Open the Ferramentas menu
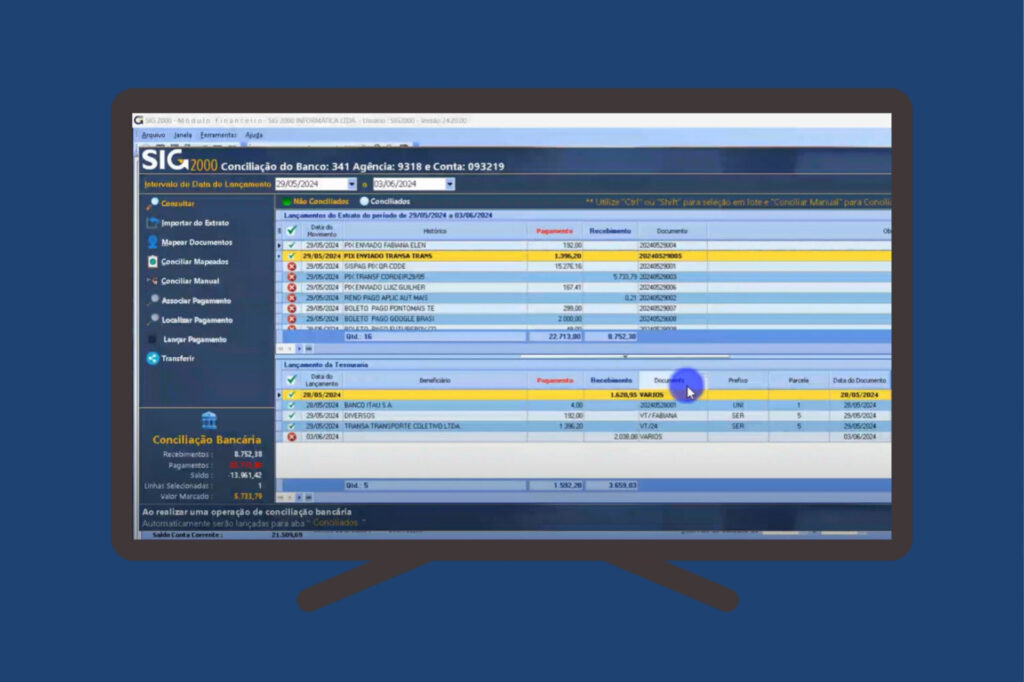The height and width of the screenshot is (682, 1024). [x=218, y=135]
